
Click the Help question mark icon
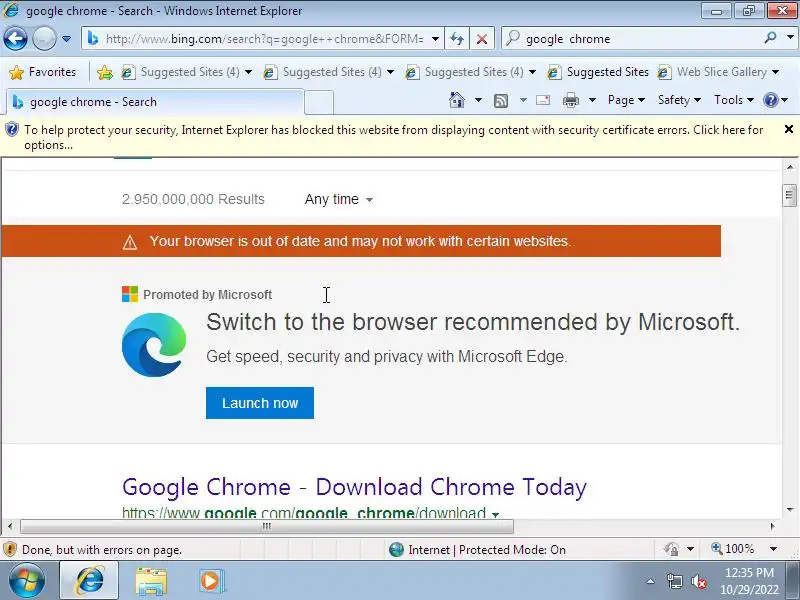[770, 100]
